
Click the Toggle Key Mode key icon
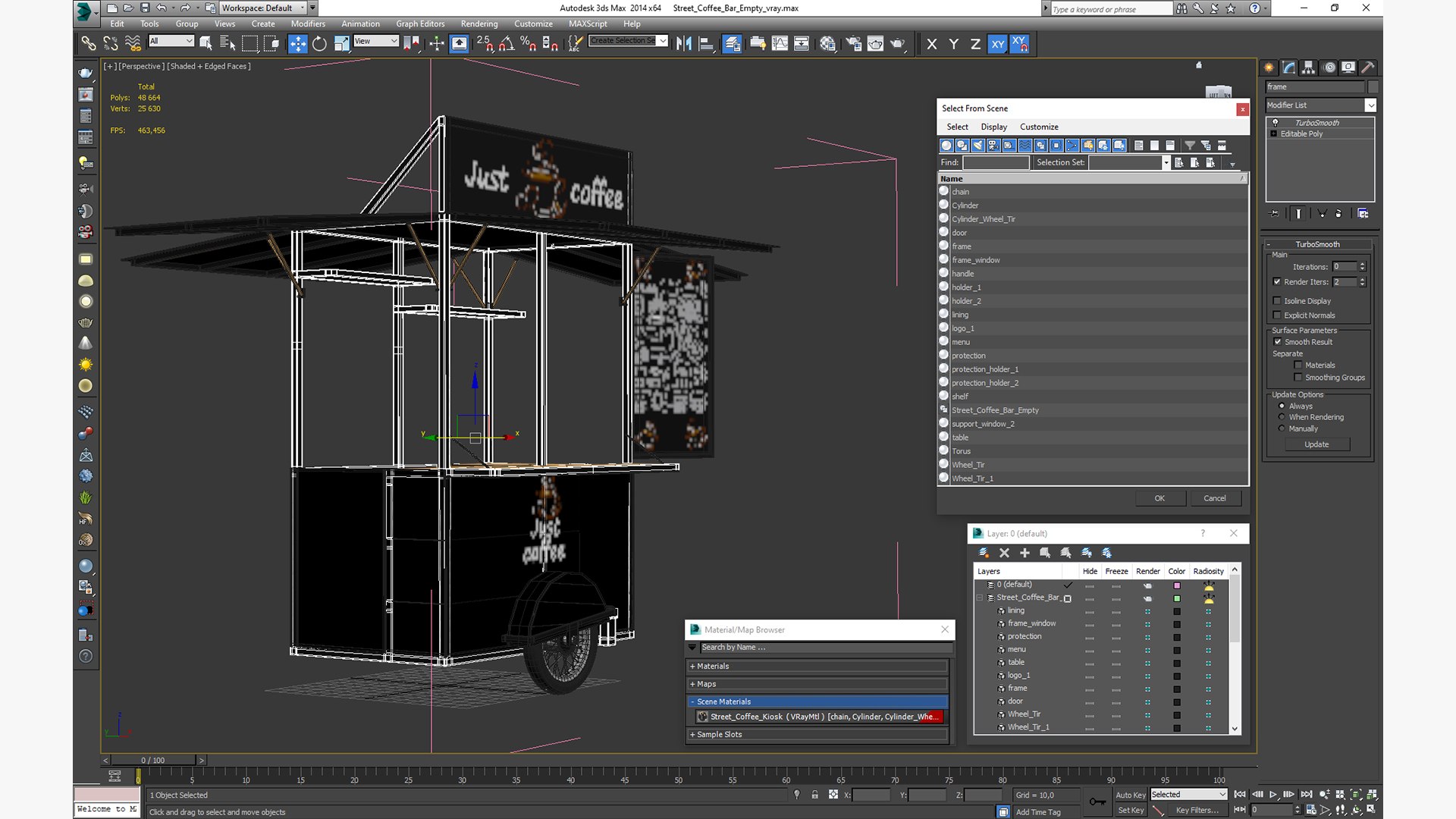(1097, 802)
